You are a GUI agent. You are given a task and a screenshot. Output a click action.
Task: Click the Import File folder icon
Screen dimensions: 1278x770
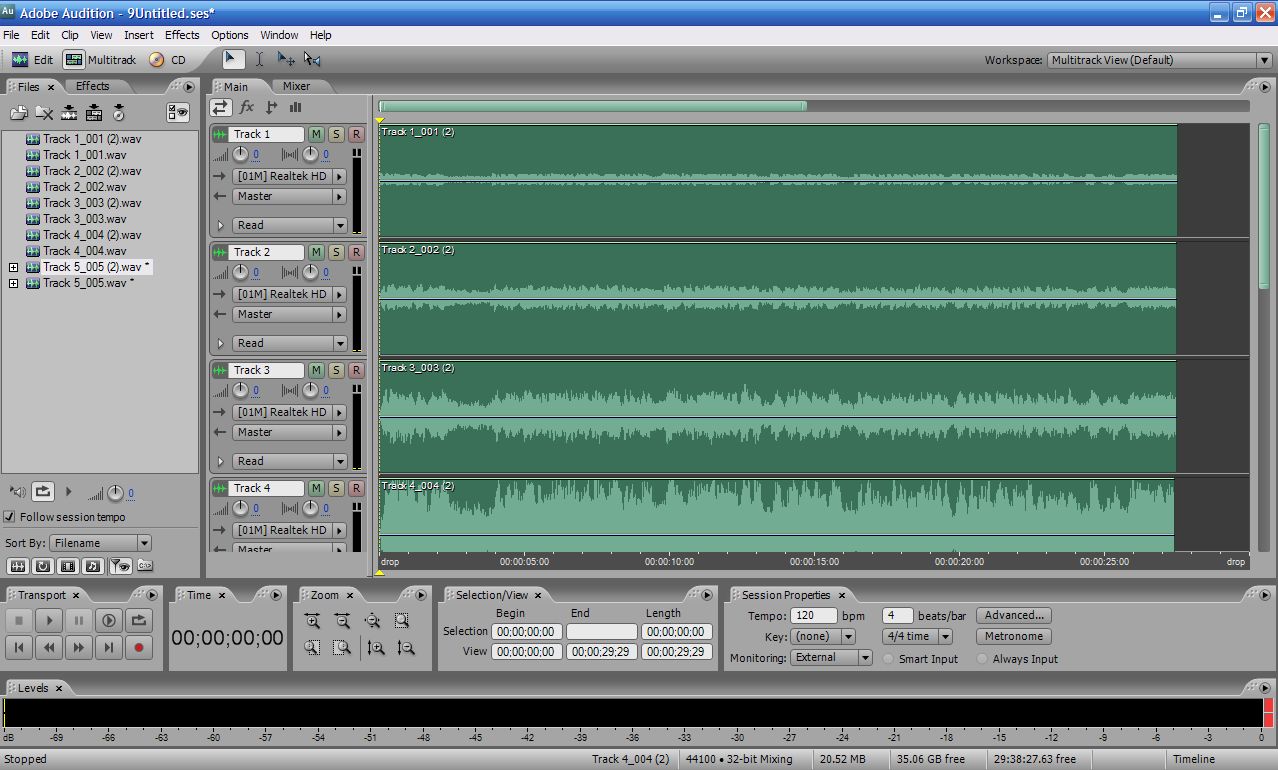tap(19, 113)
